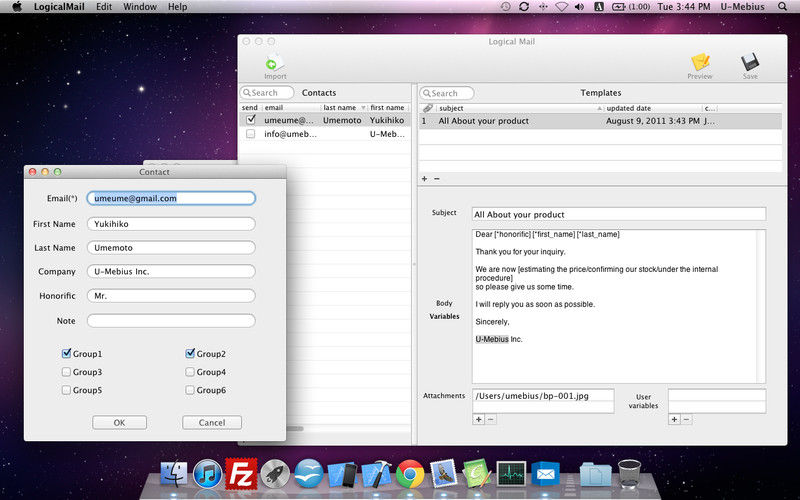Click the email column header in Contacts
Image resolution: width=800 pixels, height=500 pixels.
click(x=291, y=108)
